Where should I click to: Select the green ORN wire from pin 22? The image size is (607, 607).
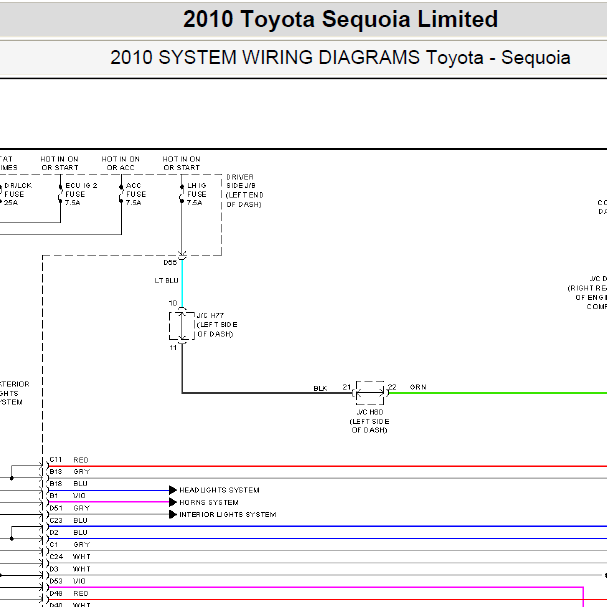(498, 393)
